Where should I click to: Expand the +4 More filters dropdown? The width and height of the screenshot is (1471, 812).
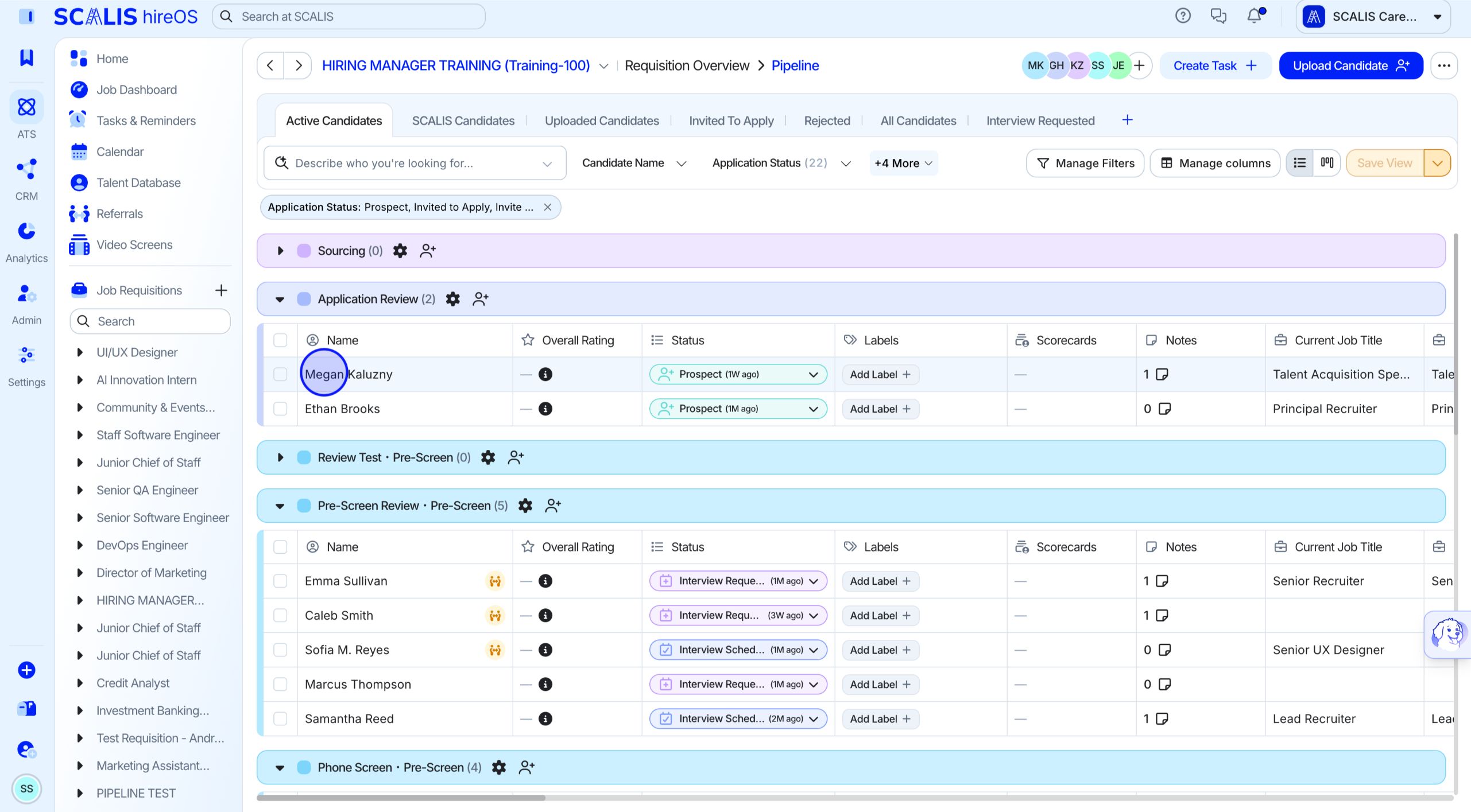coord(904,163)
